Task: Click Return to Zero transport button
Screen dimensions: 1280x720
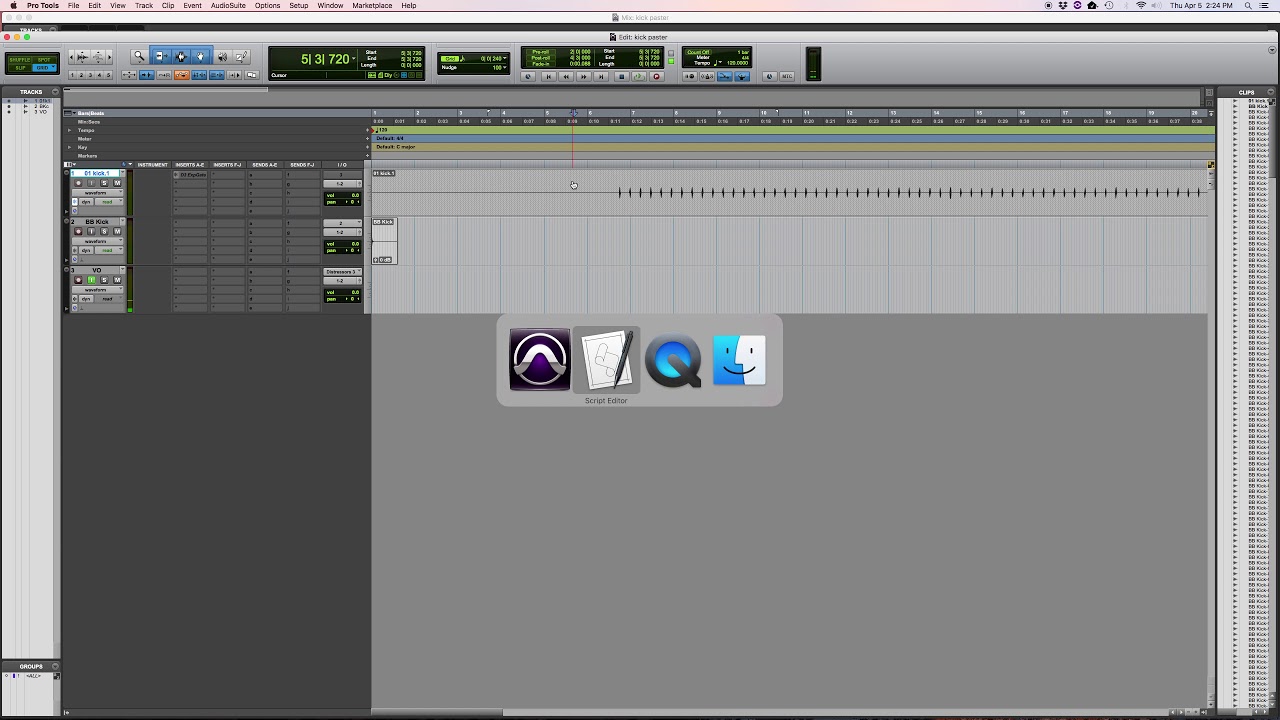Action: click(x=549, y=76)
